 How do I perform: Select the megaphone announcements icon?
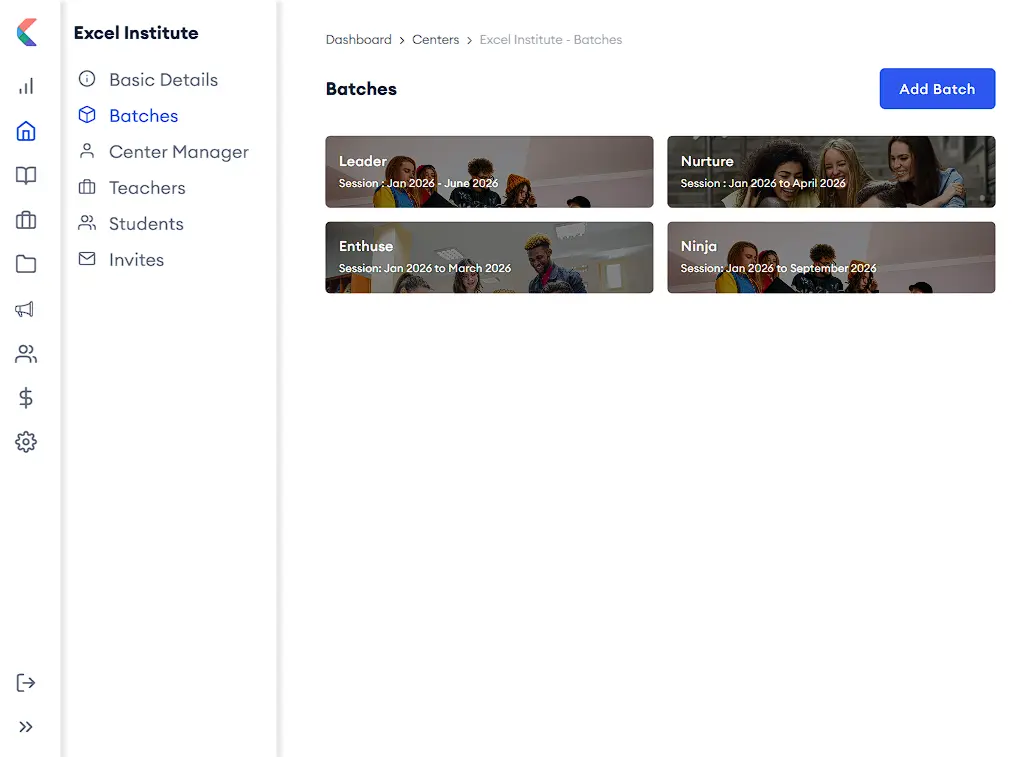26,309
